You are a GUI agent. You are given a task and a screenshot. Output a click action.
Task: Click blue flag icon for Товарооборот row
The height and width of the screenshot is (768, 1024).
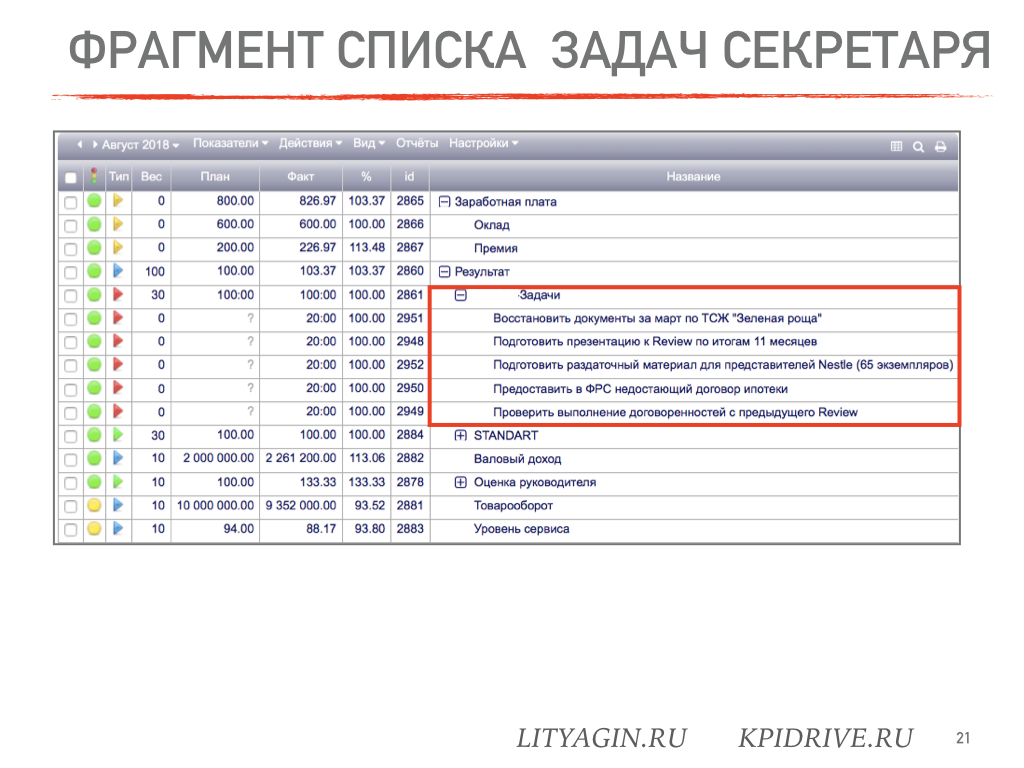pyautogui.click(x=118, y=505)
